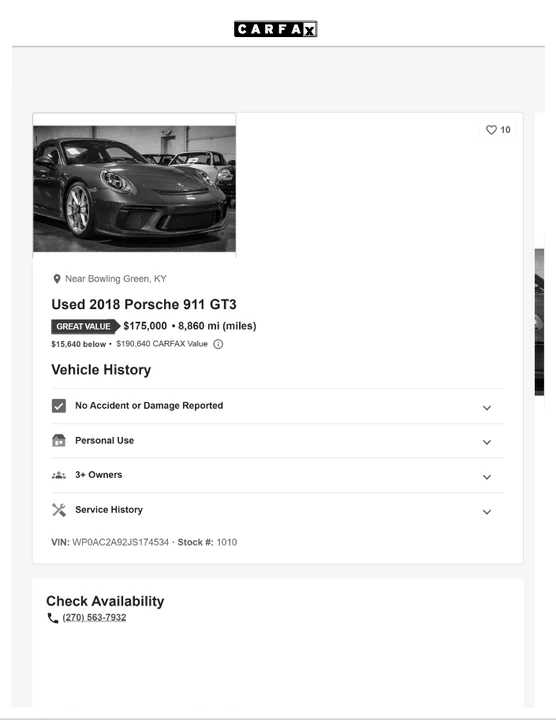Click the phone handset icon

[x=53, y=618]
